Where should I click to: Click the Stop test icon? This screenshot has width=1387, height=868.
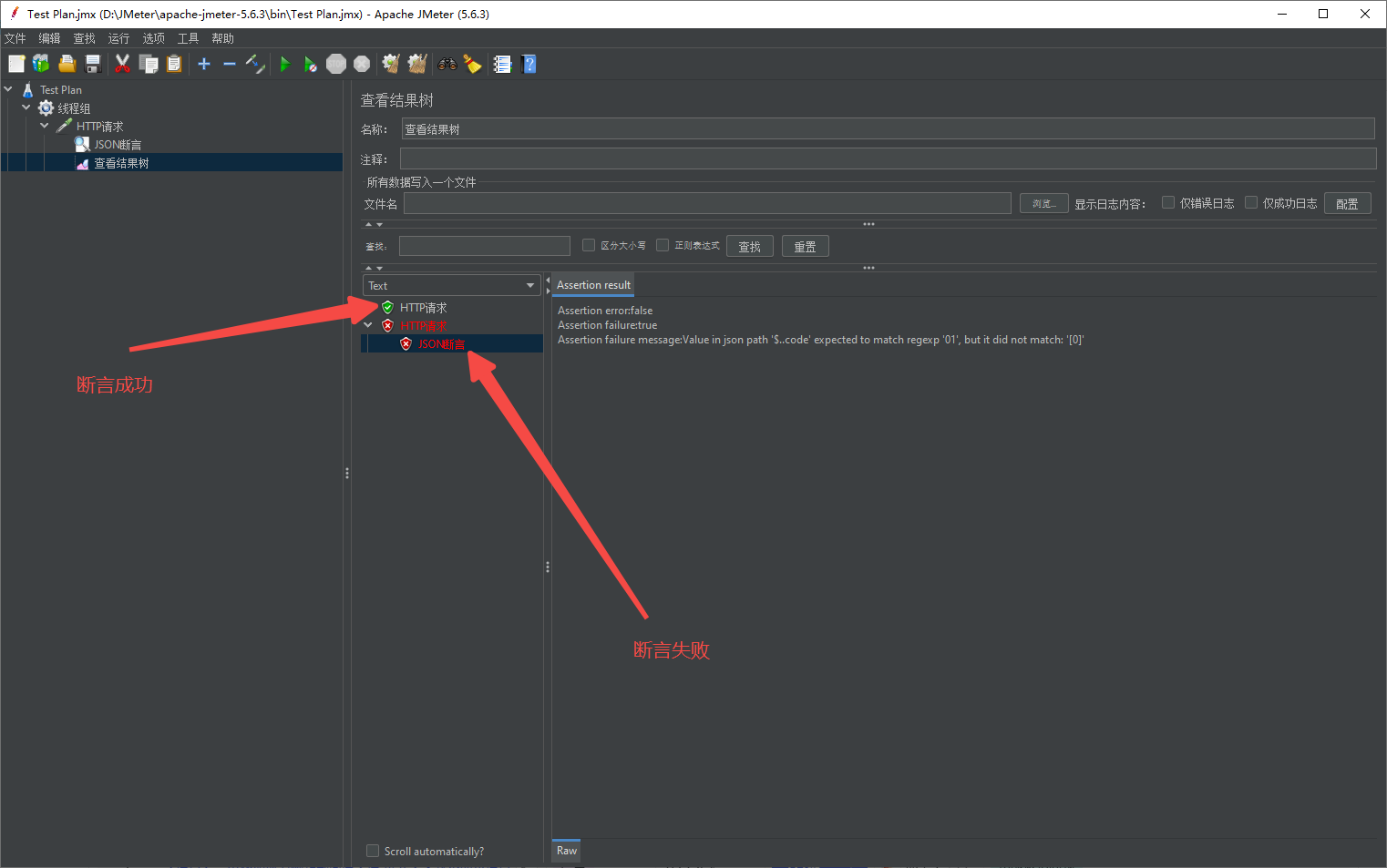coord(336,64)
